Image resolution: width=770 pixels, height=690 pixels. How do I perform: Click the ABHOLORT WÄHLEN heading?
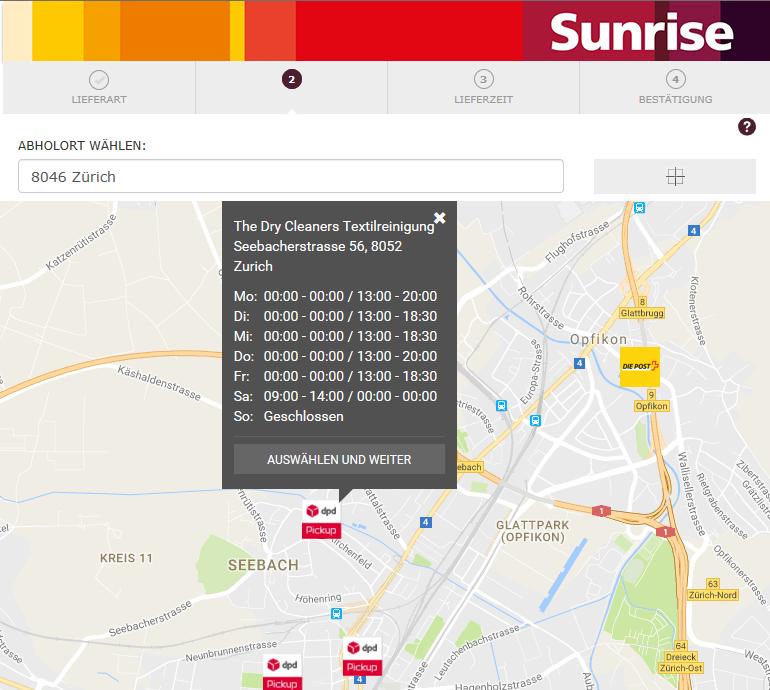click(82, 145)
